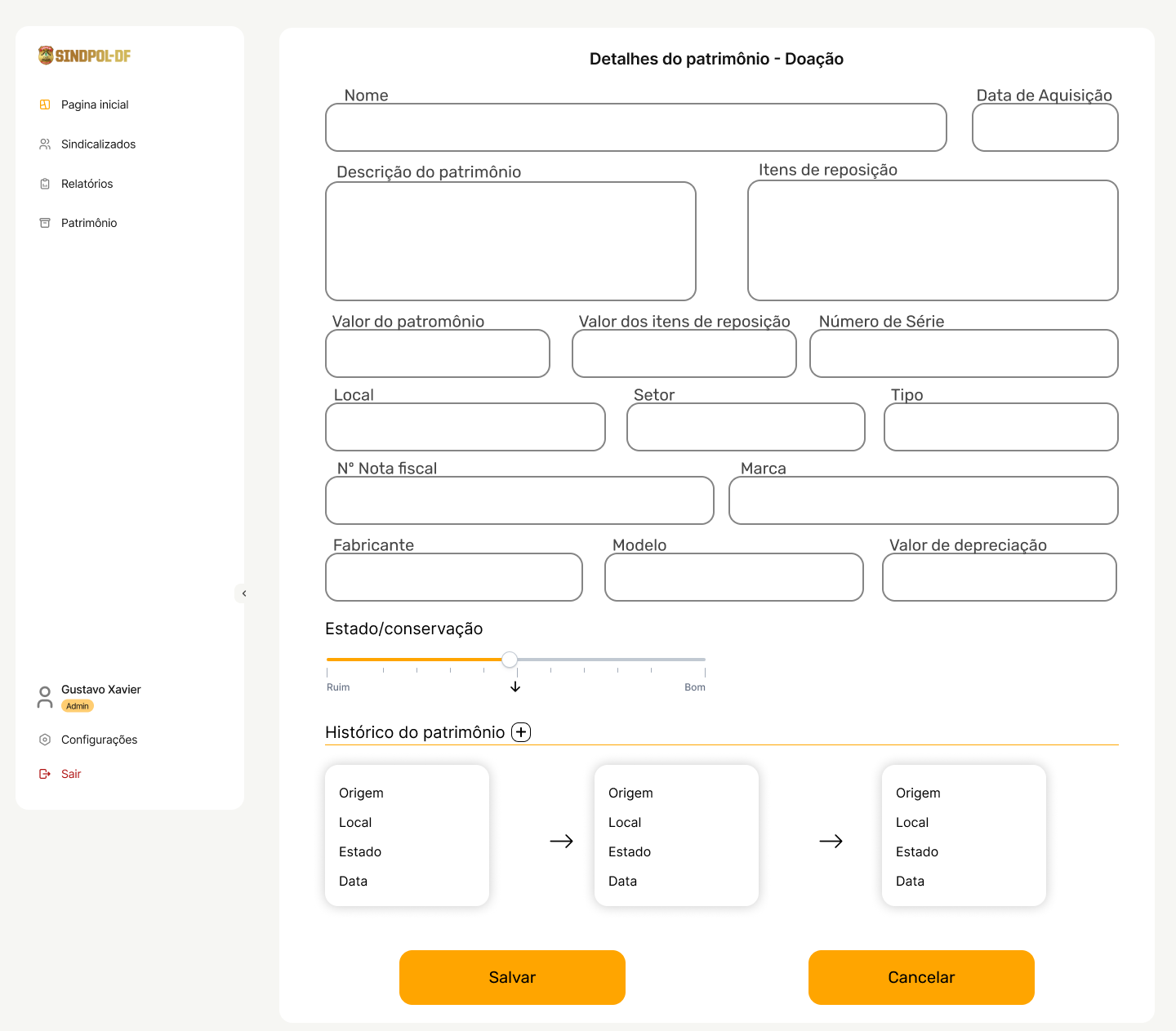Screen dimensions: 1176x1031
Task: Click the Itens de reposição text area
Action: [933, 240]
